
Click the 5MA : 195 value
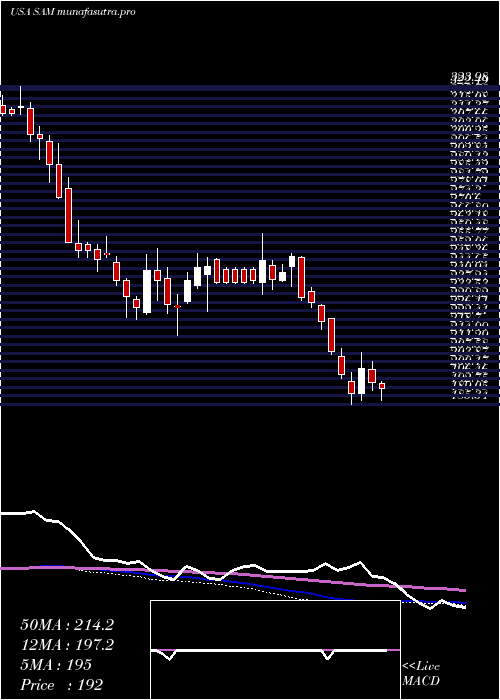56,665
